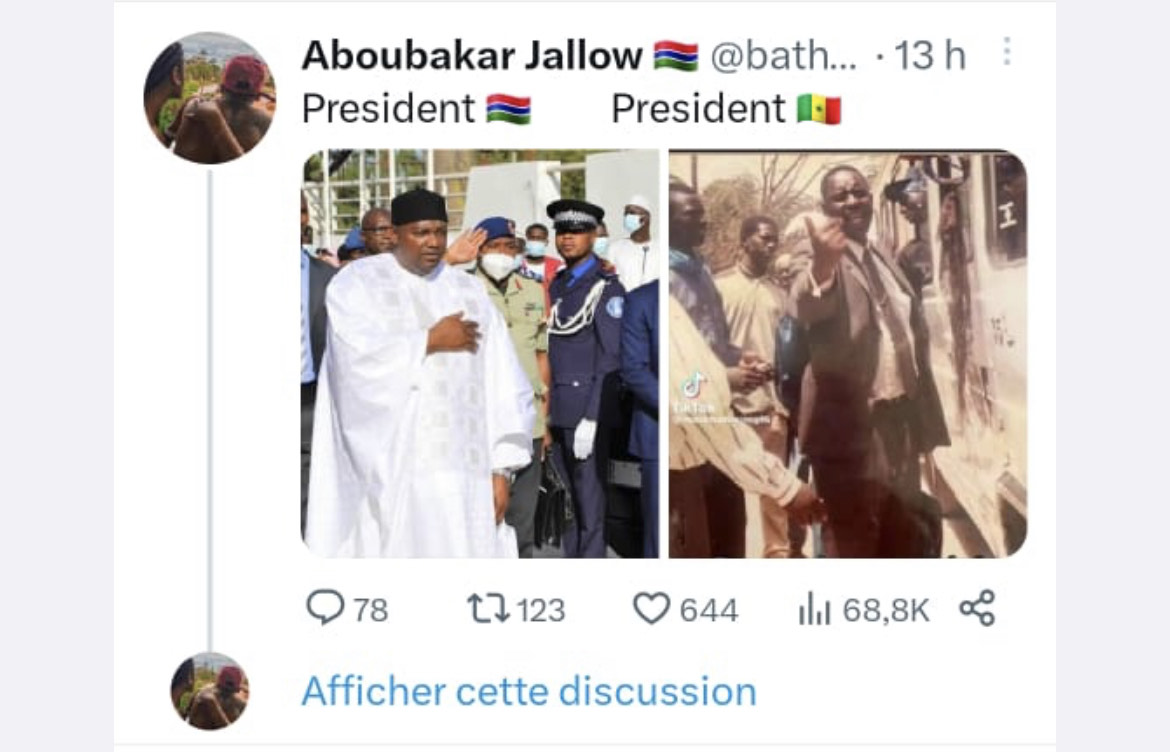Click the retweet count "123"
This screenshot has width=1170, height=752.
(x=540, y=610)
